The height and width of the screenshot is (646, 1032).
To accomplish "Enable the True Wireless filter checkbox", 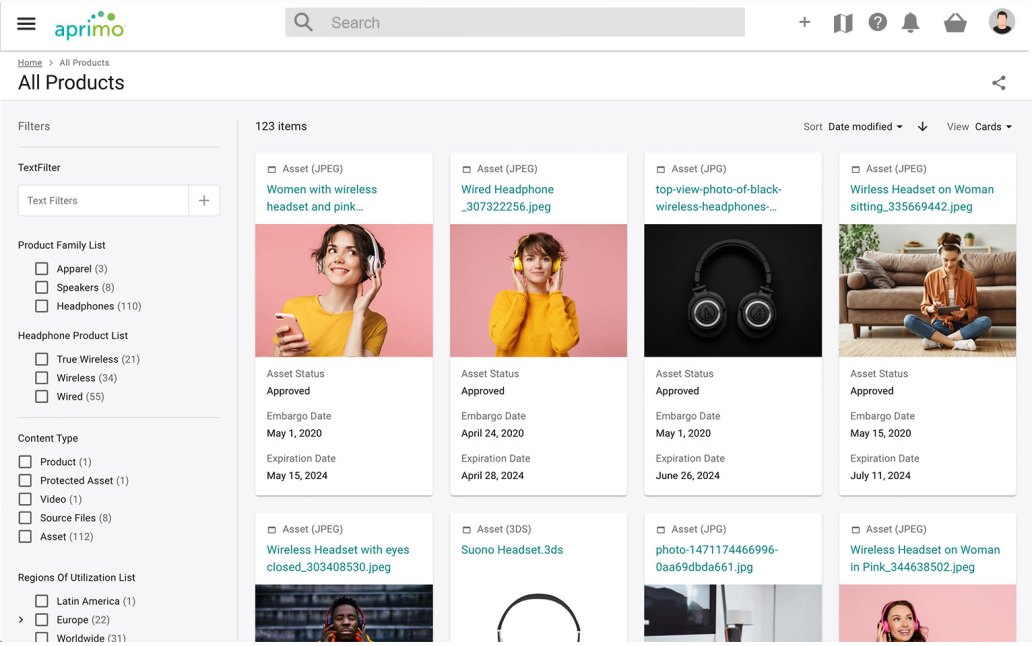I will click(42, 359).
